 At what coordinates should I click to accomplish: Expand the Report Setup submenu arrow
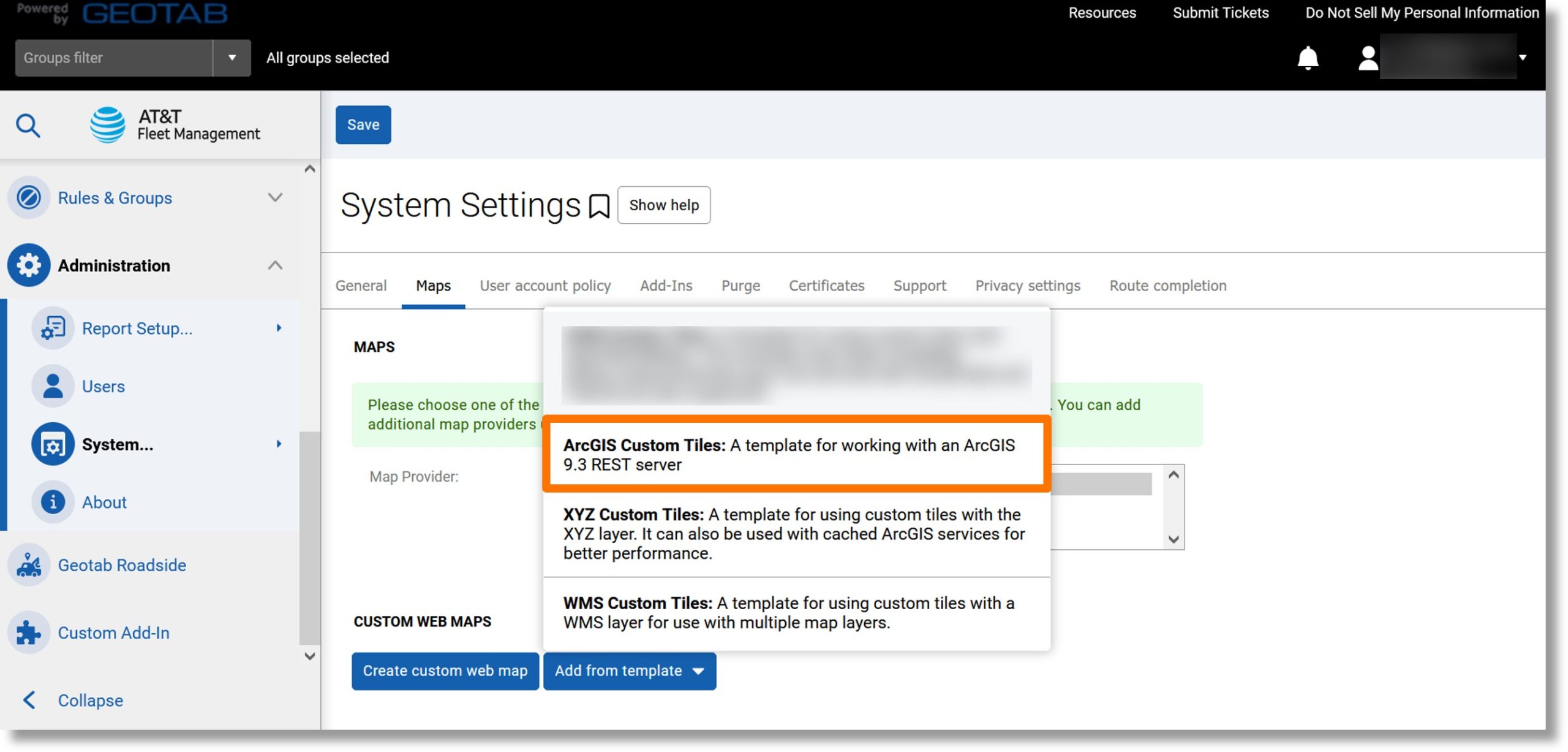coord(279,328)
